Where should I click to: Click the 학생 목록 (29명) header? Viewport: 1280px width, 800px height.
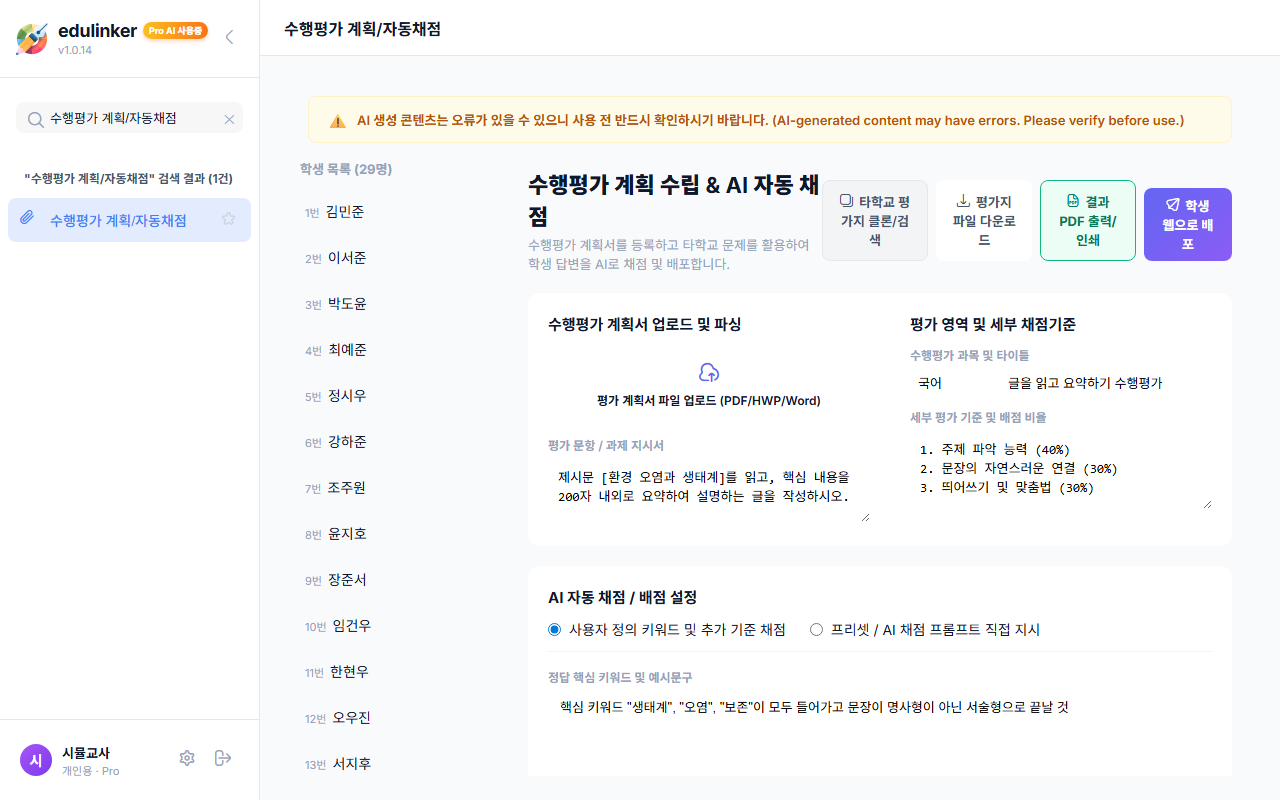point(346,169)
